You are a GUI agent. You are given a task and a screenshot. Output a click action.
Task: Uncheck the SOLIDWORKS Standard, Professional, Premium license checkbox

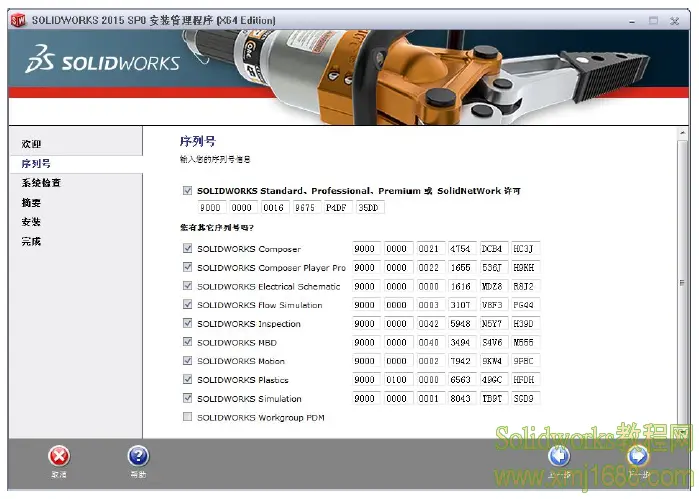pos(187,191)
